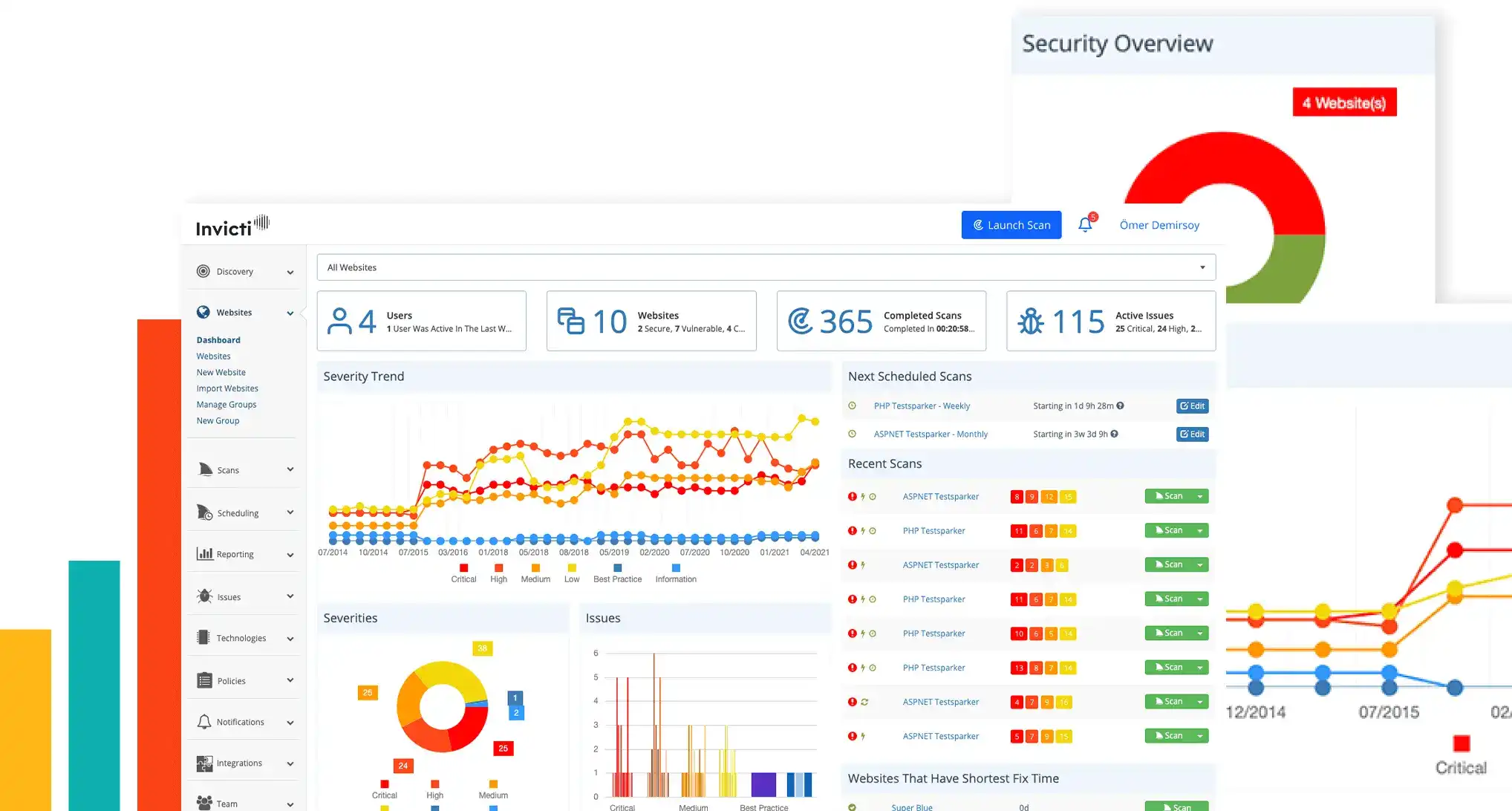The image size is (1512, 811).
Task: Click the reporting bar chart icon
Action: pos(203,554)
